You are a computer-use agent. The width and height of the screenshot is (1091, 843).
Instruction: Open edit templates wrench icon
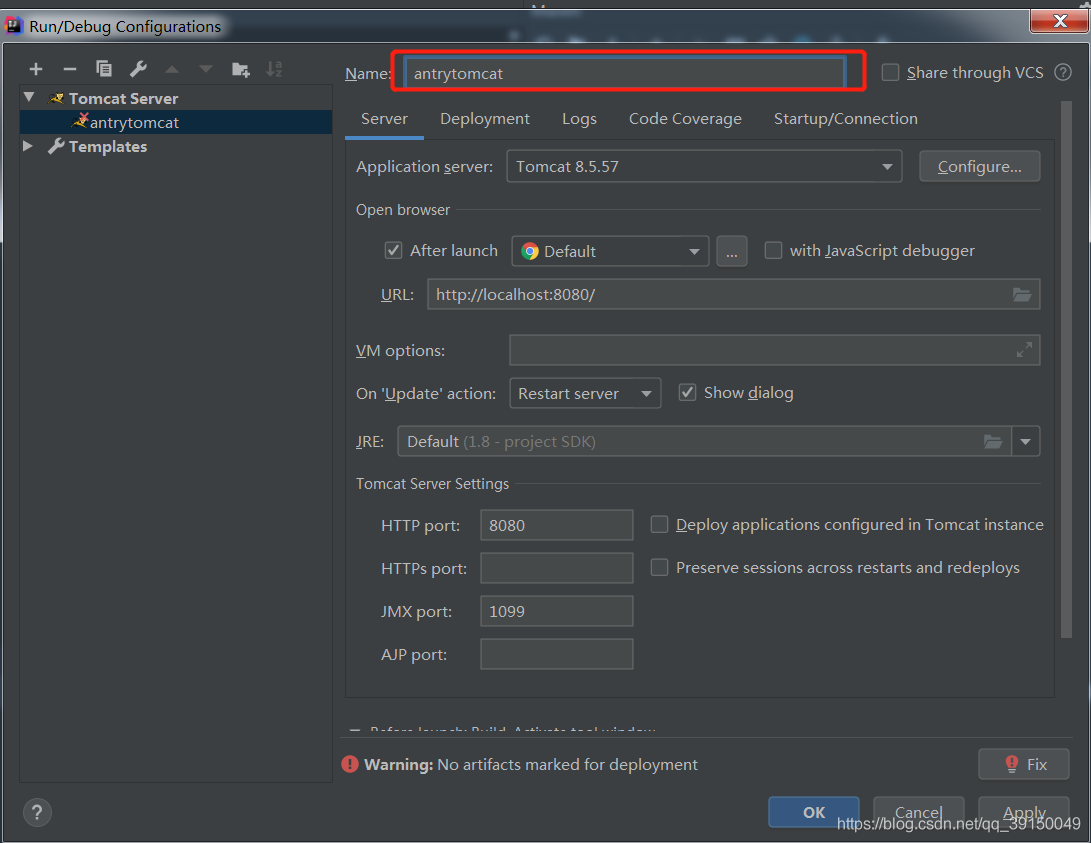(x=138, y=68)
